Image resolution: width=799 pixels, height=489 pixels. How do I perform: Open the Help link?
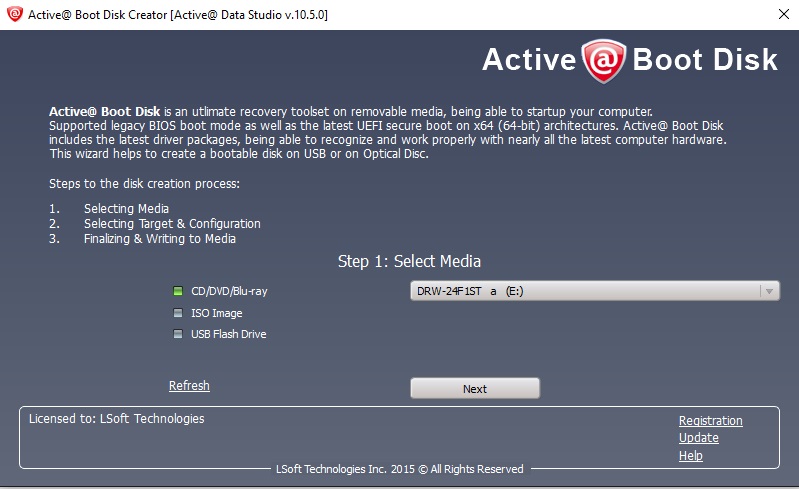tap(690, 455)
